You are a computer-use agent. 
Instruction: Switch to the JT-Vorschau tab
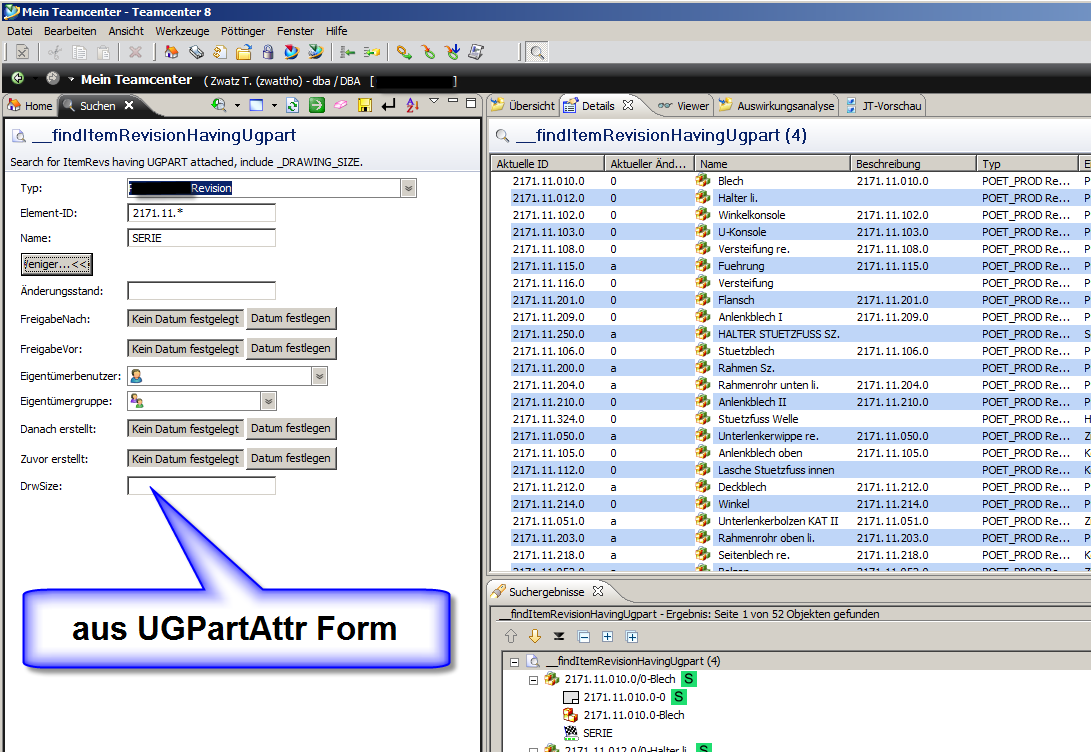tap(884, 106)
